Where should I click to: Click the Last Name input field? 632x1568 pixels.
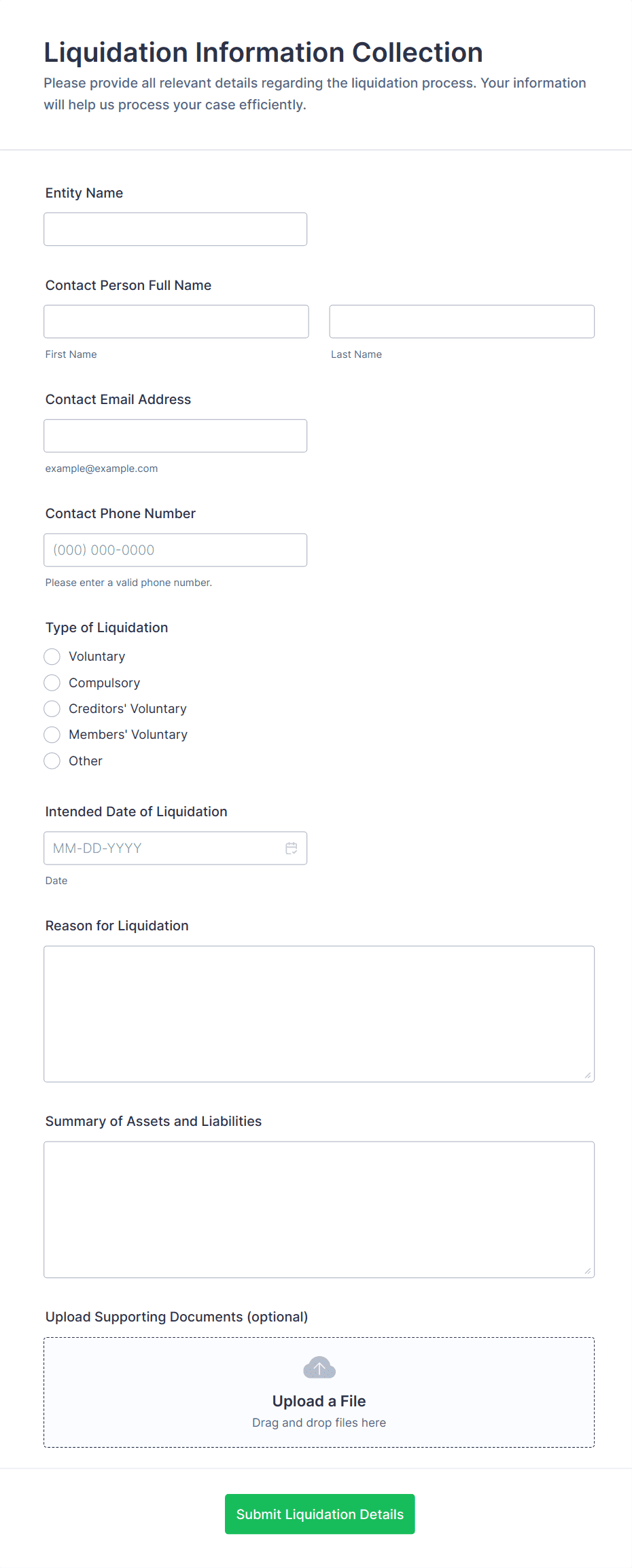point(461,321)
